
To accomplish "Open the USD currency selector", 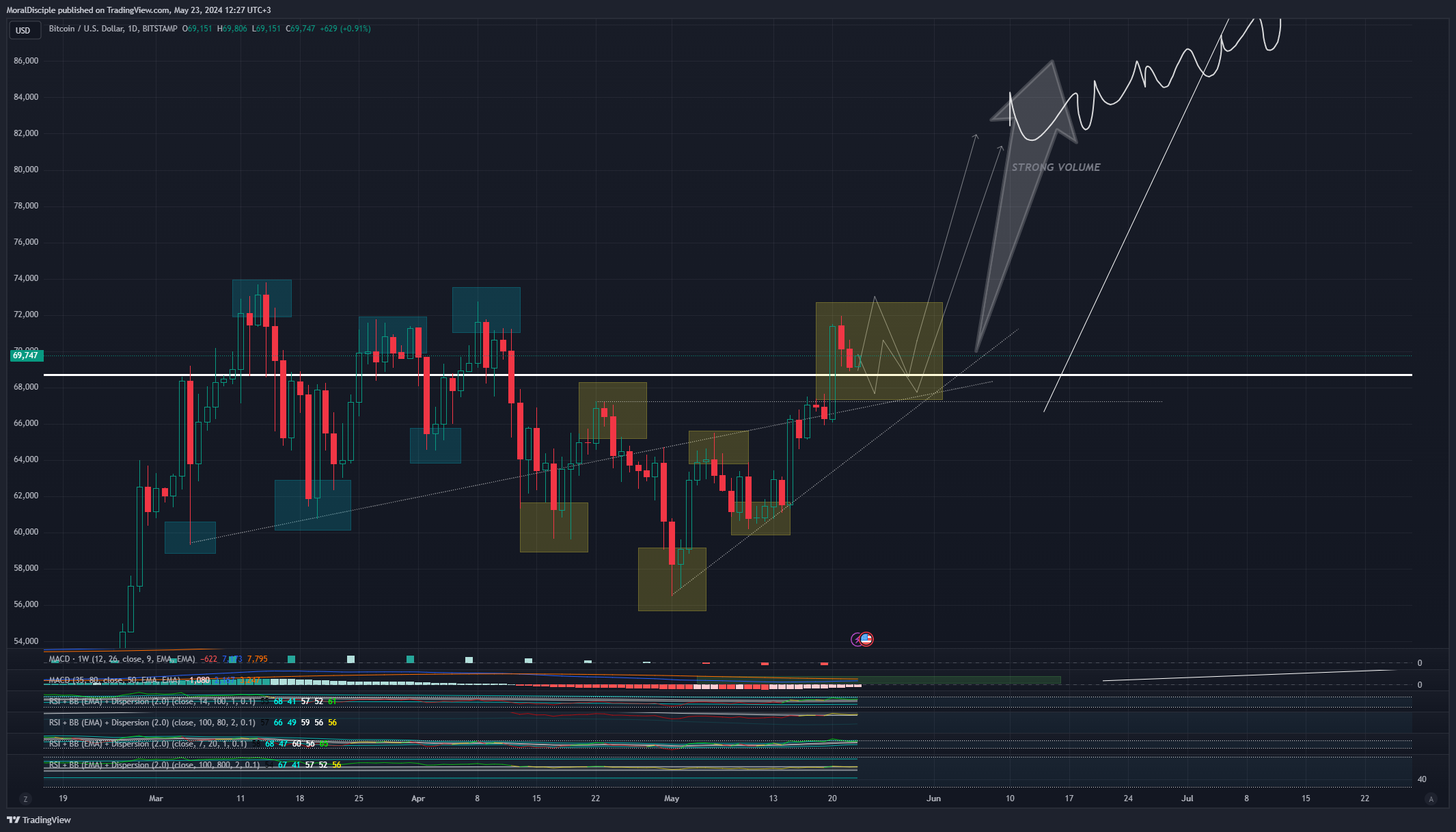I will (x=24, y=30).
